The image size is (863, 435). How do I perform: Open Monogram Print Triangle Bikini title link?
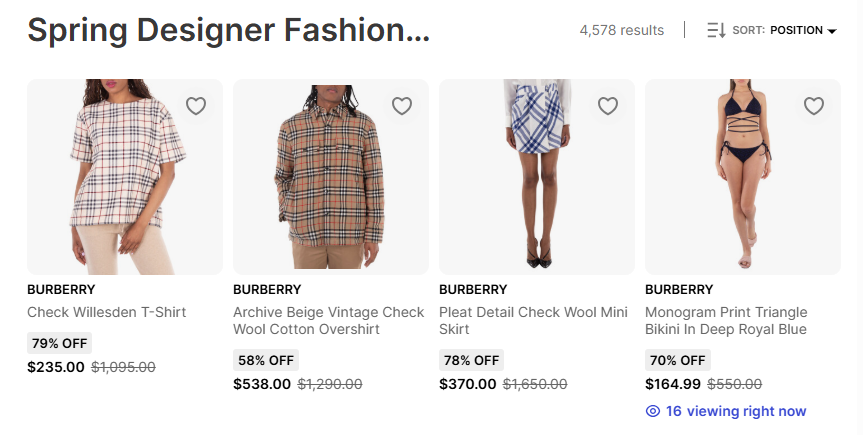click(726, 321)
